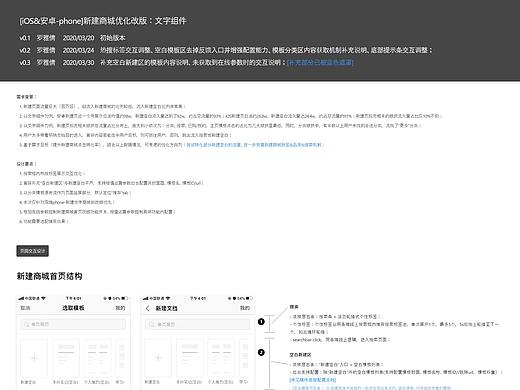Click the signal bars icon in the 选取模板 mockup status bar
This screenshot has width=520, height=390.
[21, 298]
